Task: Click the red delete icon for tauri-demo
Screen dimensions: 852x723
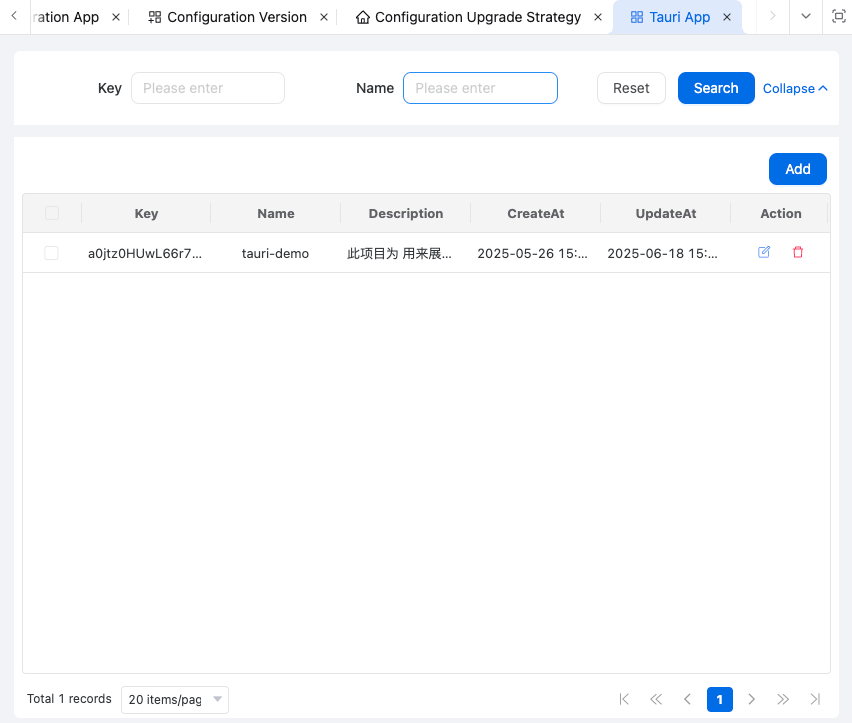Action: tap(797, 252)
